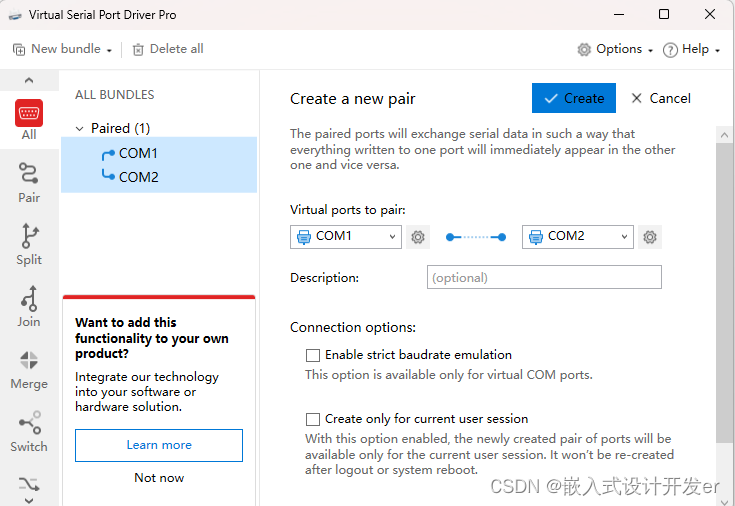The height and width of the screenshot is (506, 735).
Task: Open the COM1 port dropdown
Action: pyautogui.click(x=345, y=237)
